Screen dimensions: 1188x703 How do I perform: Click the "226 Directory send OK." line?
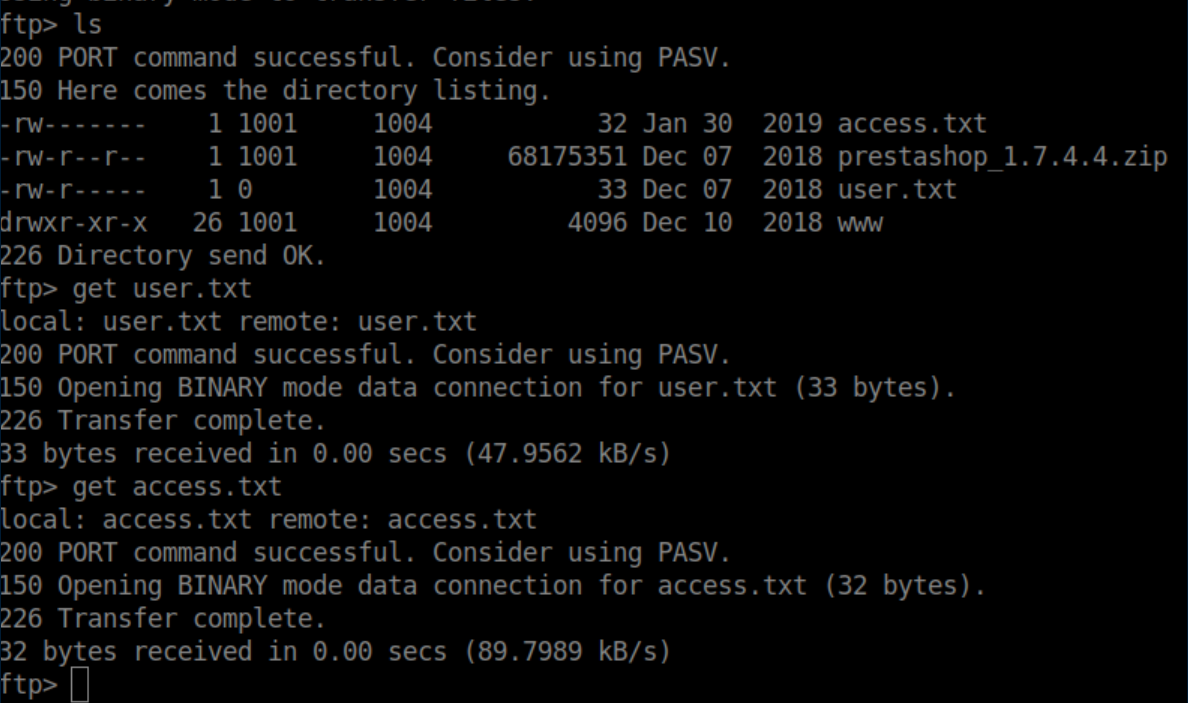(163, 256)
